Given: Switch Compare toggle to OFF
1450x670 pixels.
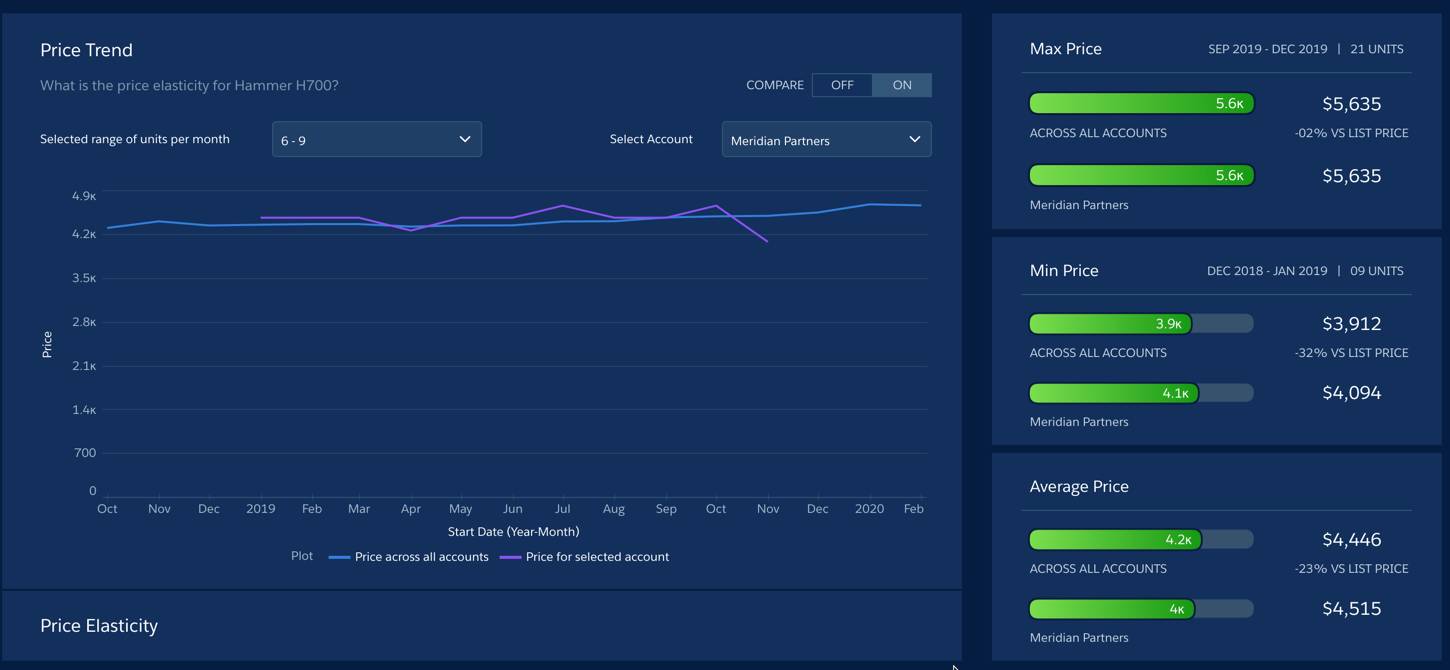Looking at the screenshot, I should click(x=842, y=85).
